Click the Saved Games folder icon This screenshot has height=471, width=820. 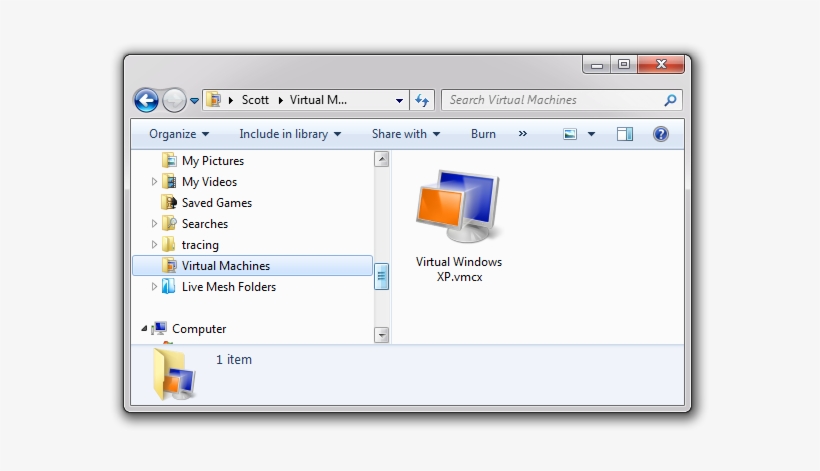point(169,202)
